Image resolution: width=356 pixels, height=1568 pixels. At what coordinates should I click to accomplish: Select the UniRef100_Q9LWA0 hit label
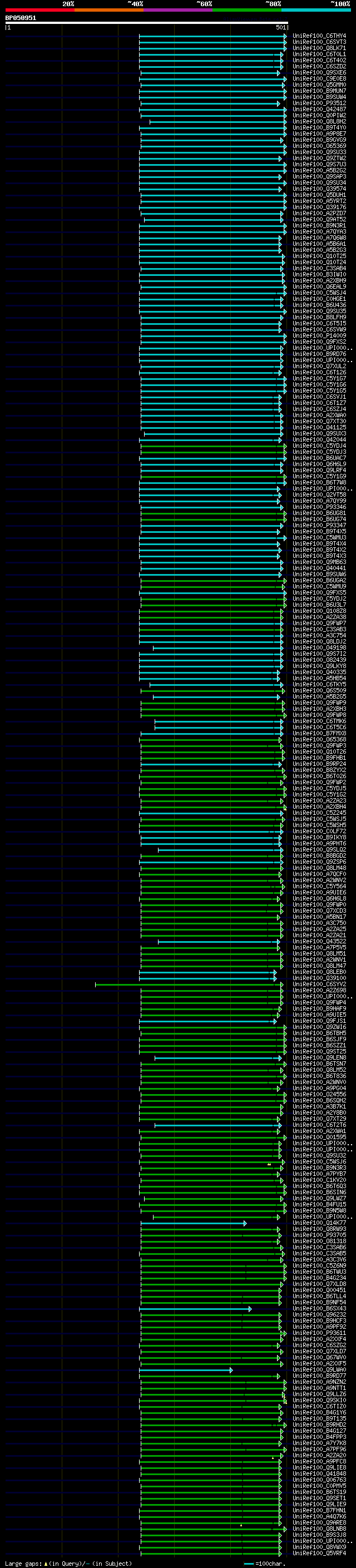coord(319,1370)
